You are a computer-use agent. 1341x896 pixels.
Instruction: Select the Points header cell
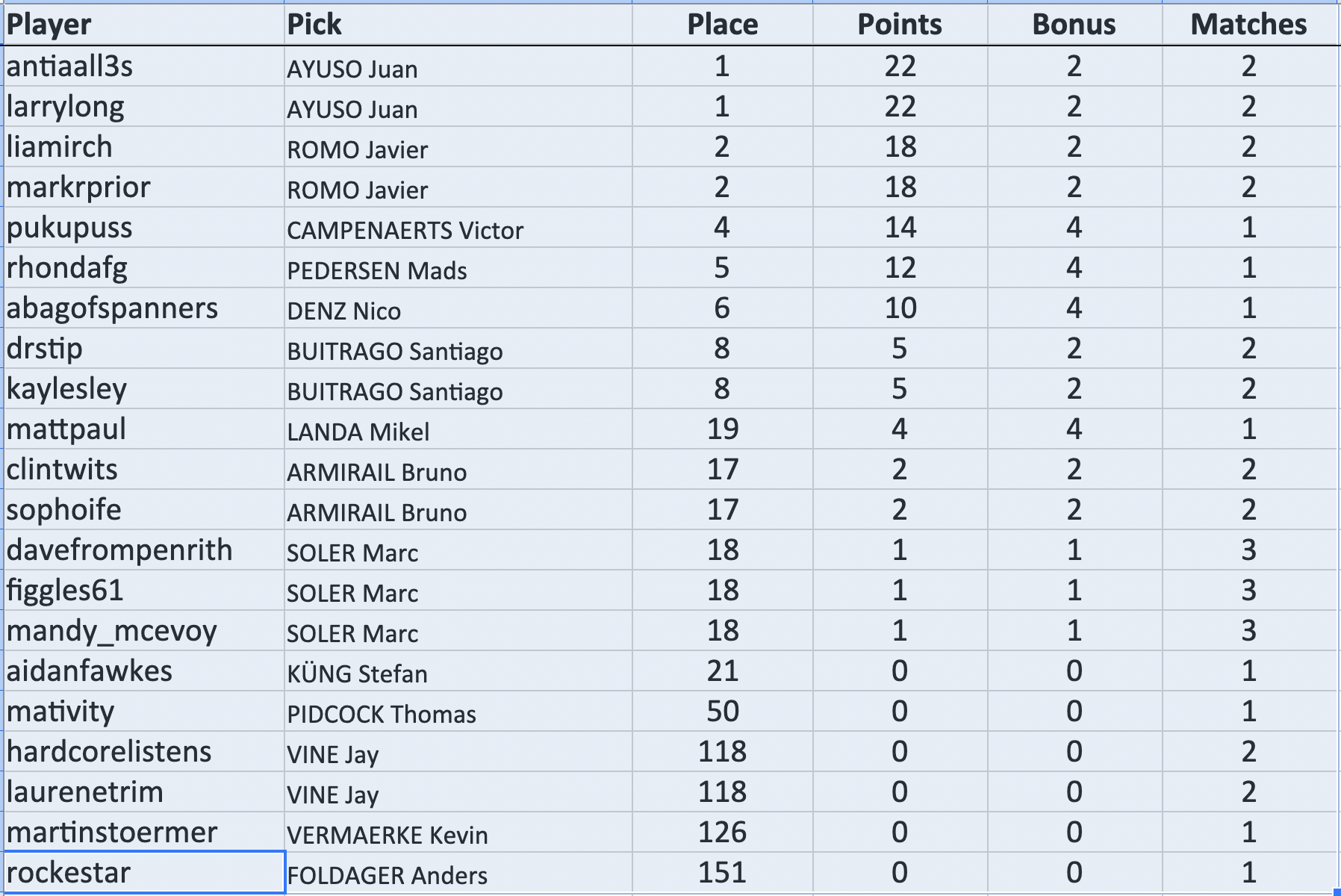point(899,25)
